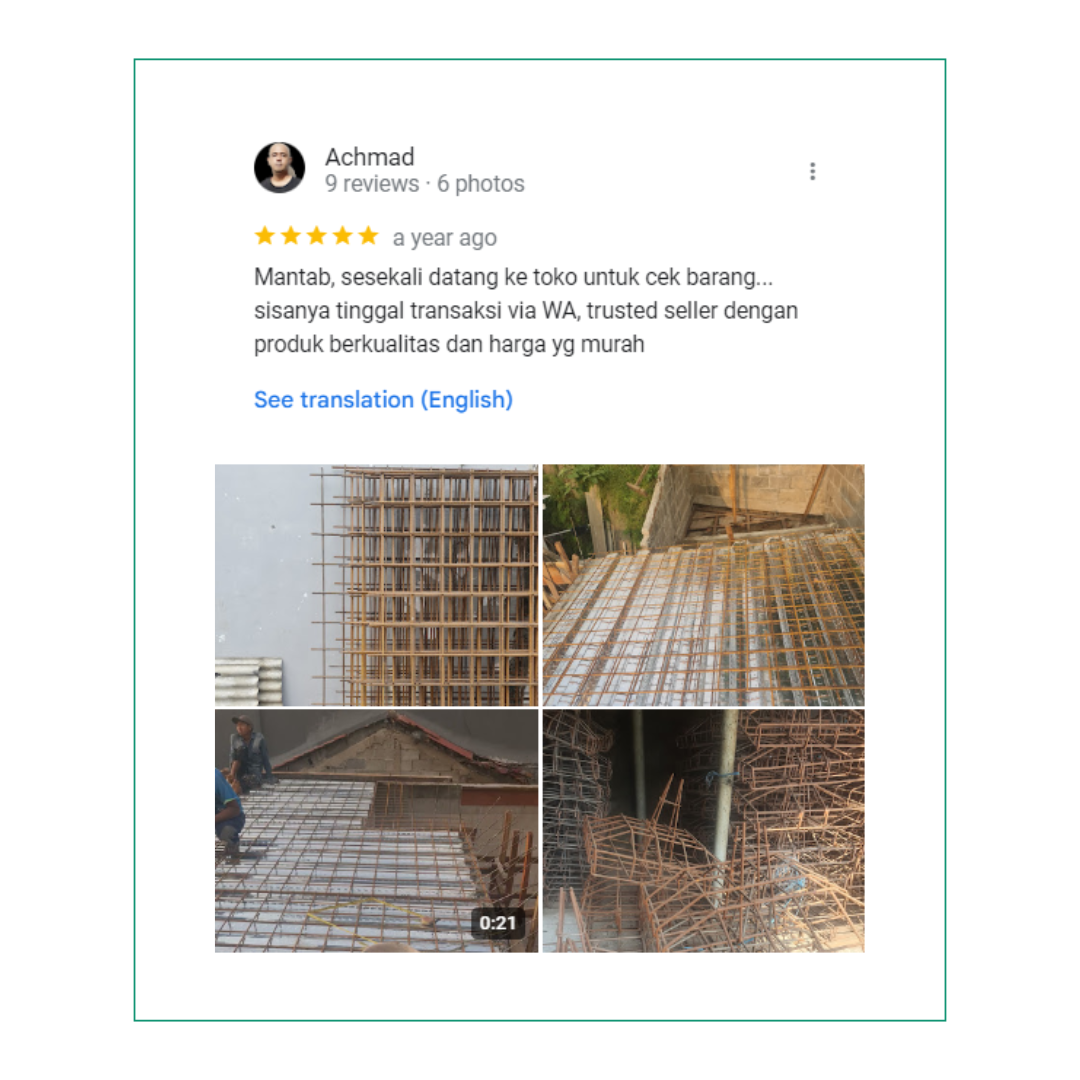The image size is (1080, 1080).
Task: Open the See translation (English) link
Action: (384, 399)
